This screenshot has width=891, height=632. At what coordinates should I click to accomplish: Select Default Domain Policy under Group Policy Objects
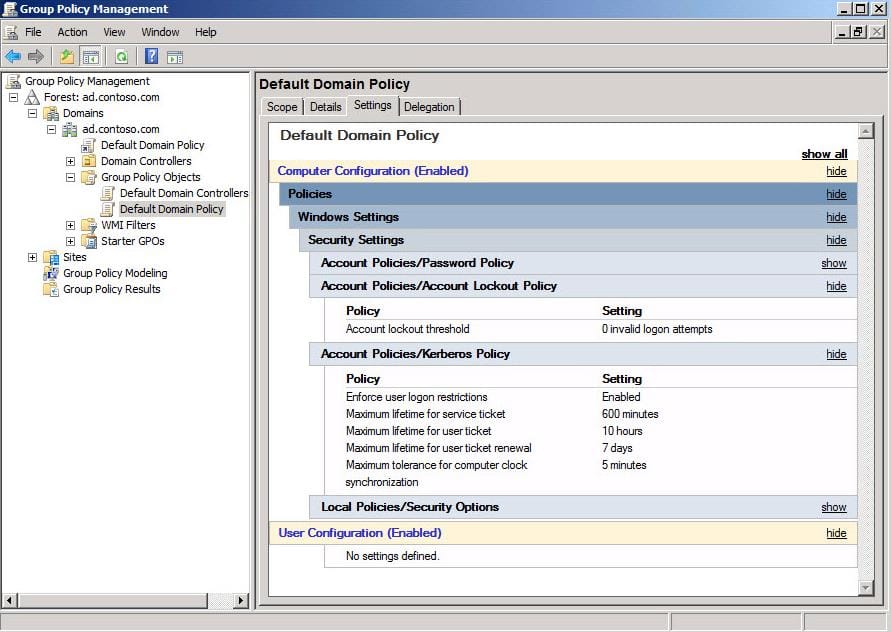pyautogui.click(x=171, y=209)
